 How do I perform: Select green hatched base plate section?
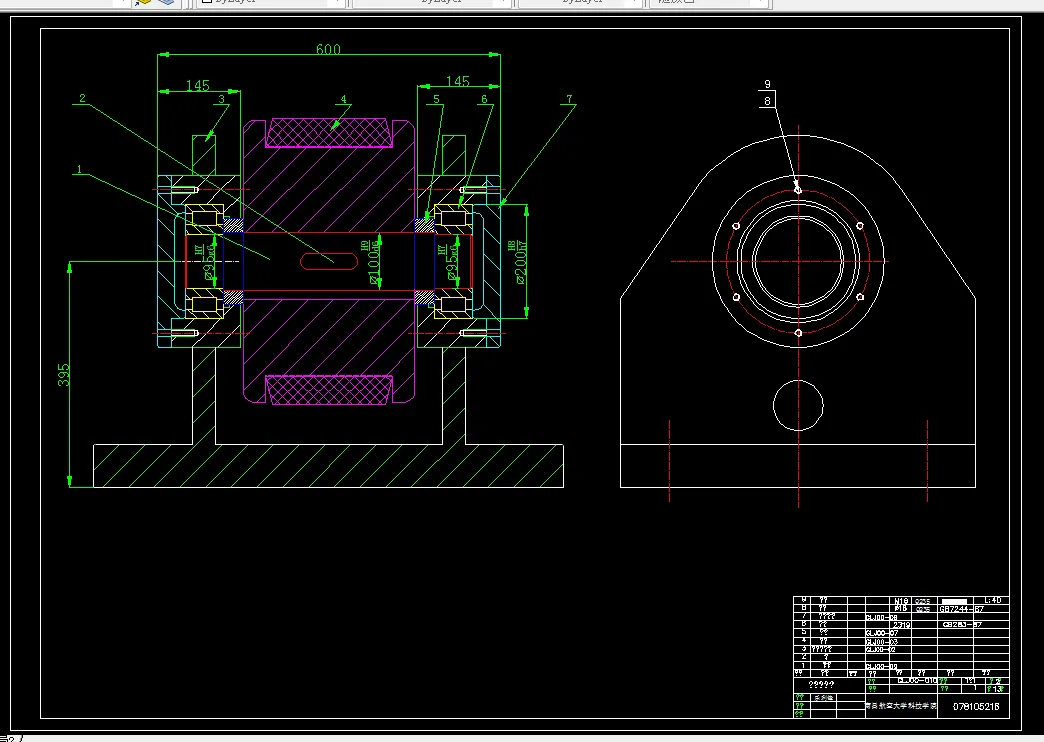328,466
